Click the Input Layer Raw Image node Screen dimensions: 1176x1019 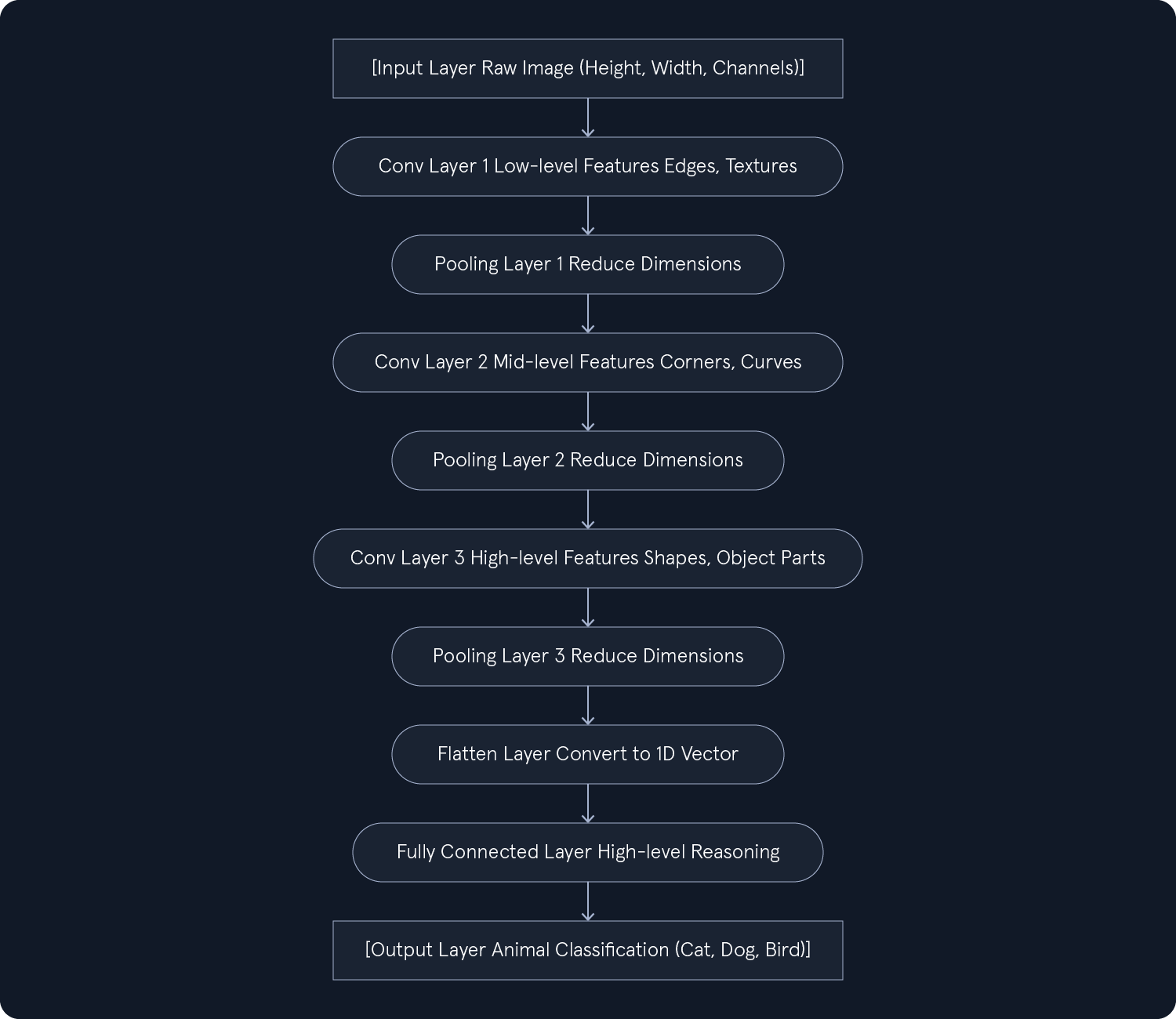(588, 68)
